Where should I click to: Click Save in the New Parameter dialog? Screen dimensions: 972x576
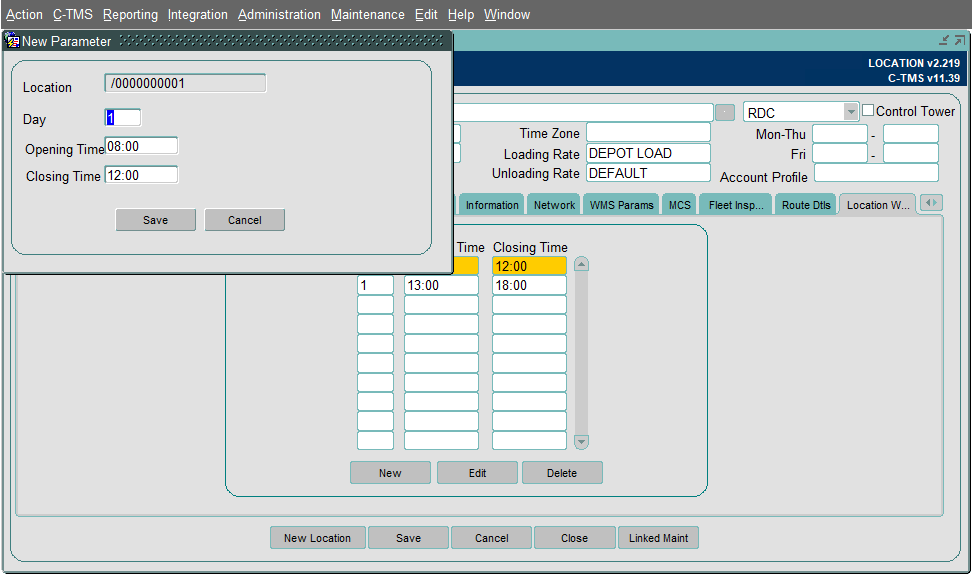pos(156,220)
